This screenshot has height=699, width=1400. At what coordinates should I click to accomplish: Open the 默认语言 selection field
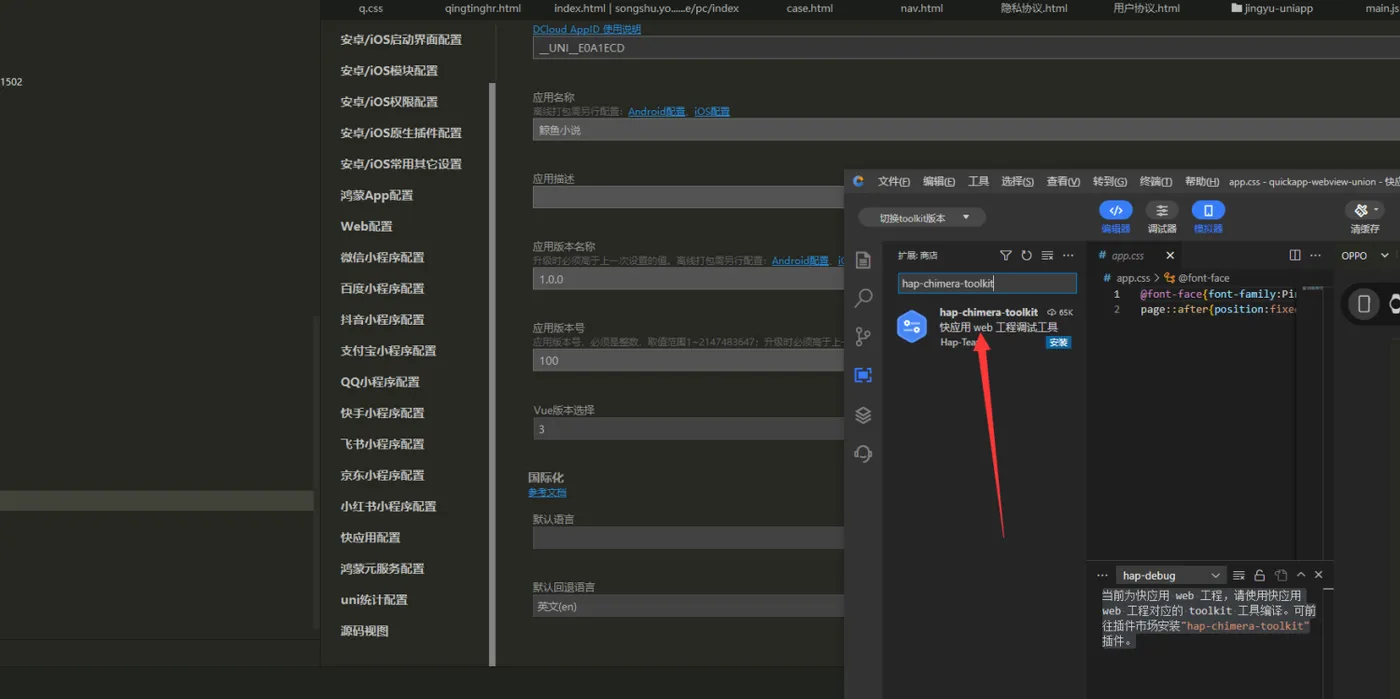point(688,538)
